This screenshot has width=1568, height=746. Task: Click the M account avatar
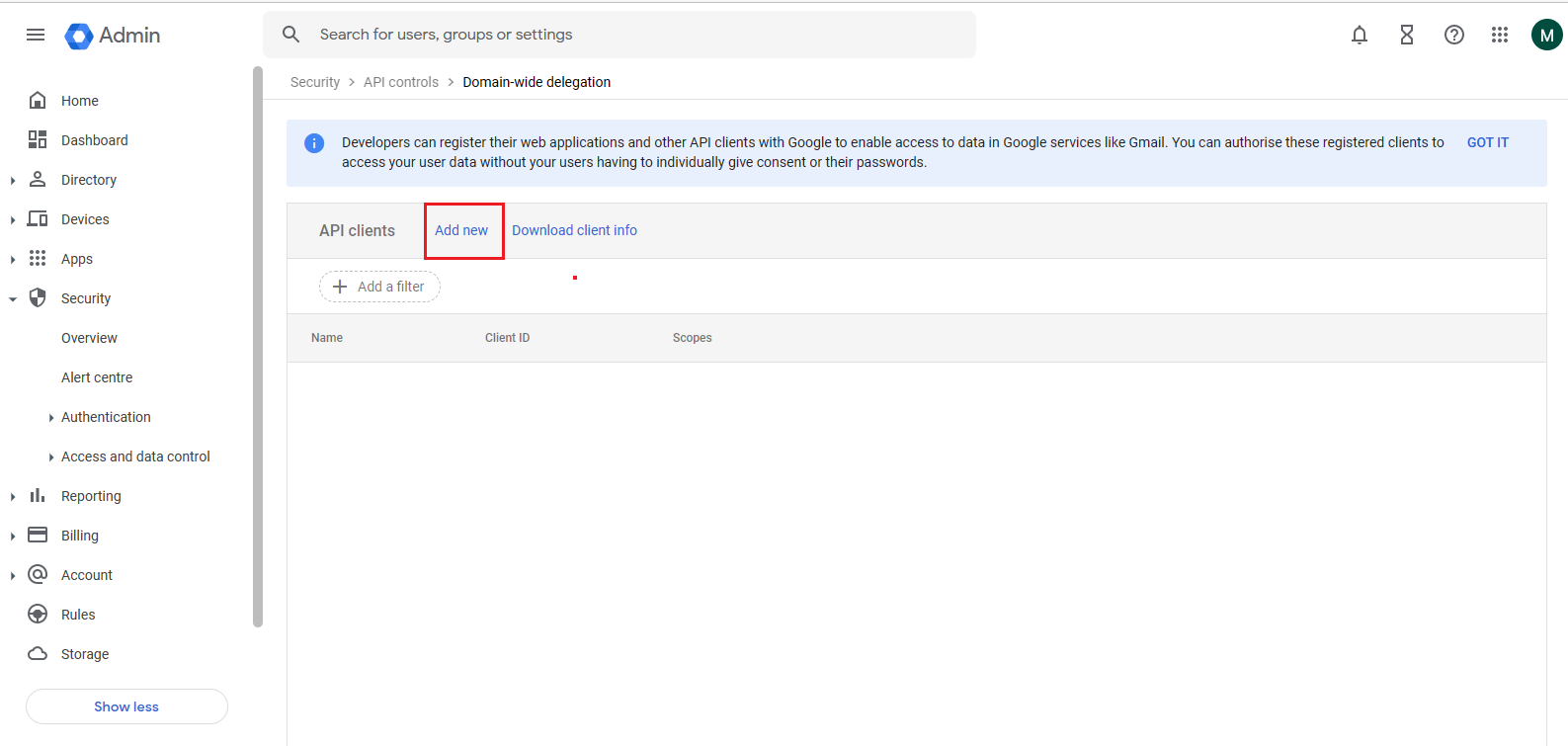point(1547,35)
